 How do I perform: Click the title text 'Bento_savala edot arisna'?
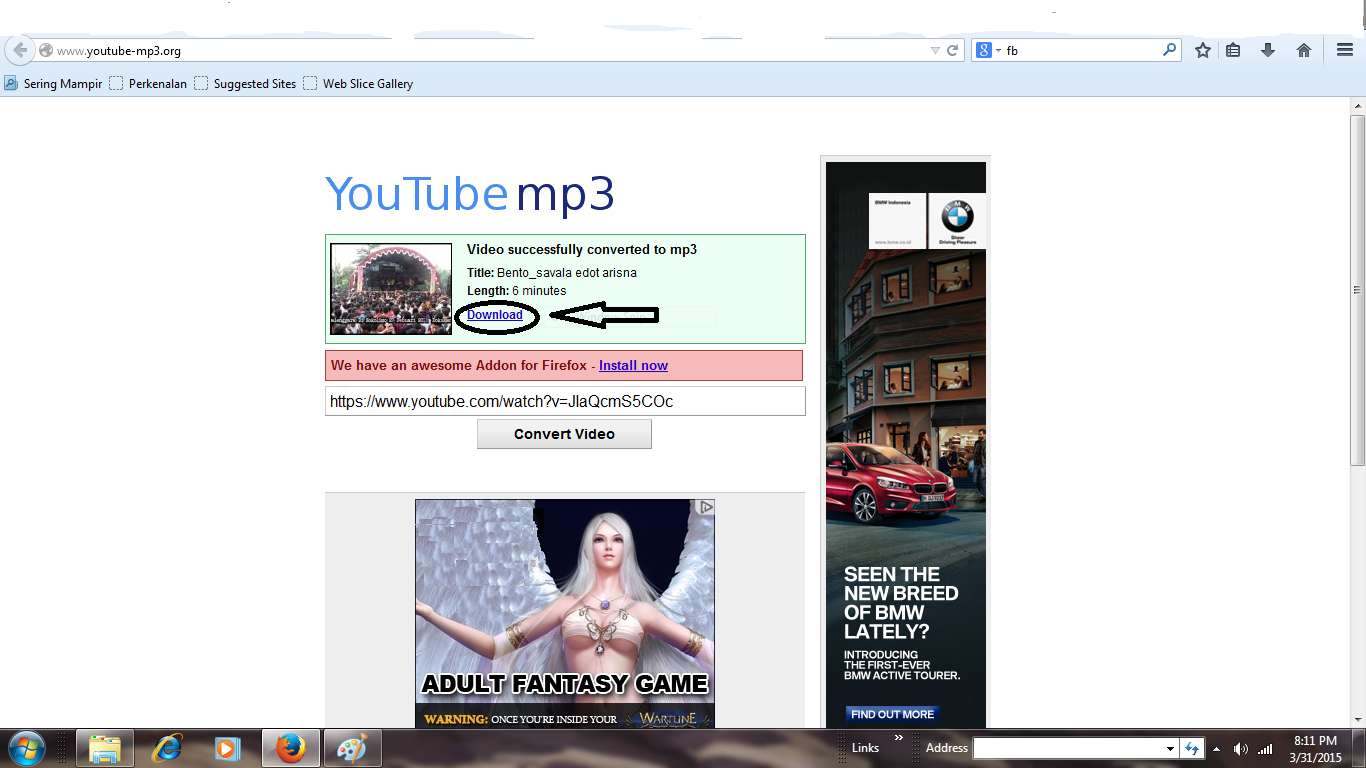point(567,273)
